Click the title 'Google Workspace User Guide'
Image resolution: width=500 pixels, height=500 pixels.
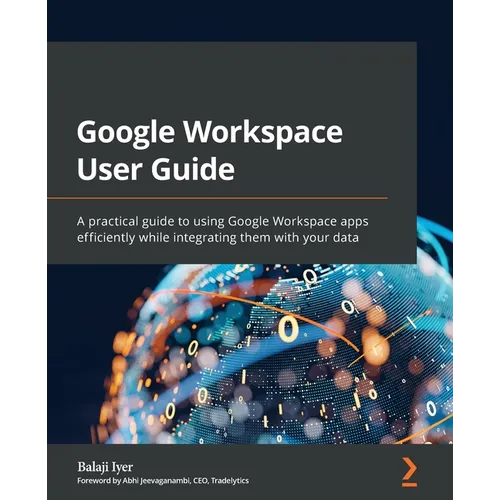tap(210, 150)
